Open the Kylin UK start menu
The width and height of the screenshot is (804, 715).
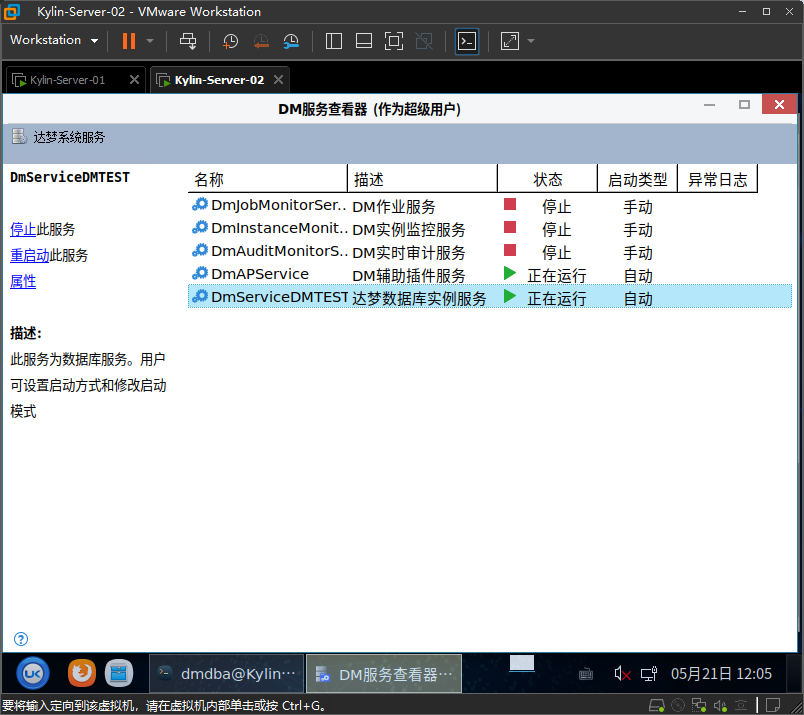[x=33, y=673]
